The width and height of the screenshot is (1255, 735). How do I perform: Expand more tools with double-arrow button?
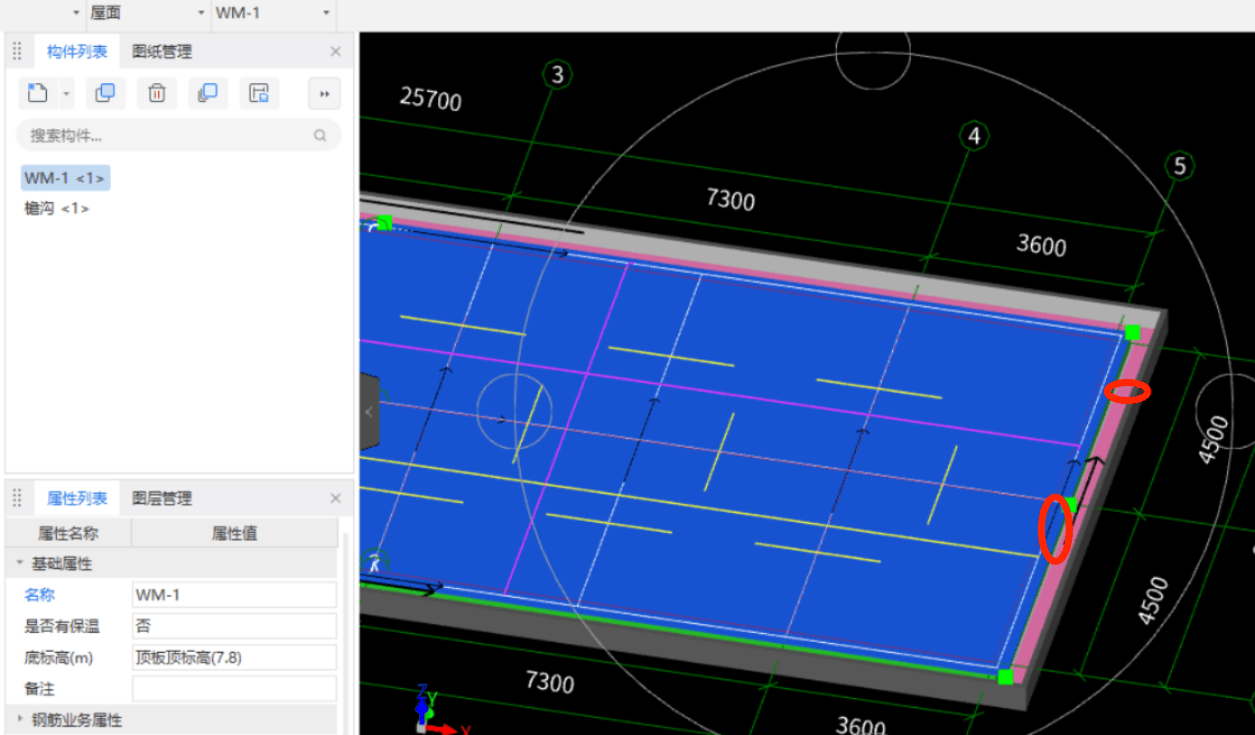324,93
